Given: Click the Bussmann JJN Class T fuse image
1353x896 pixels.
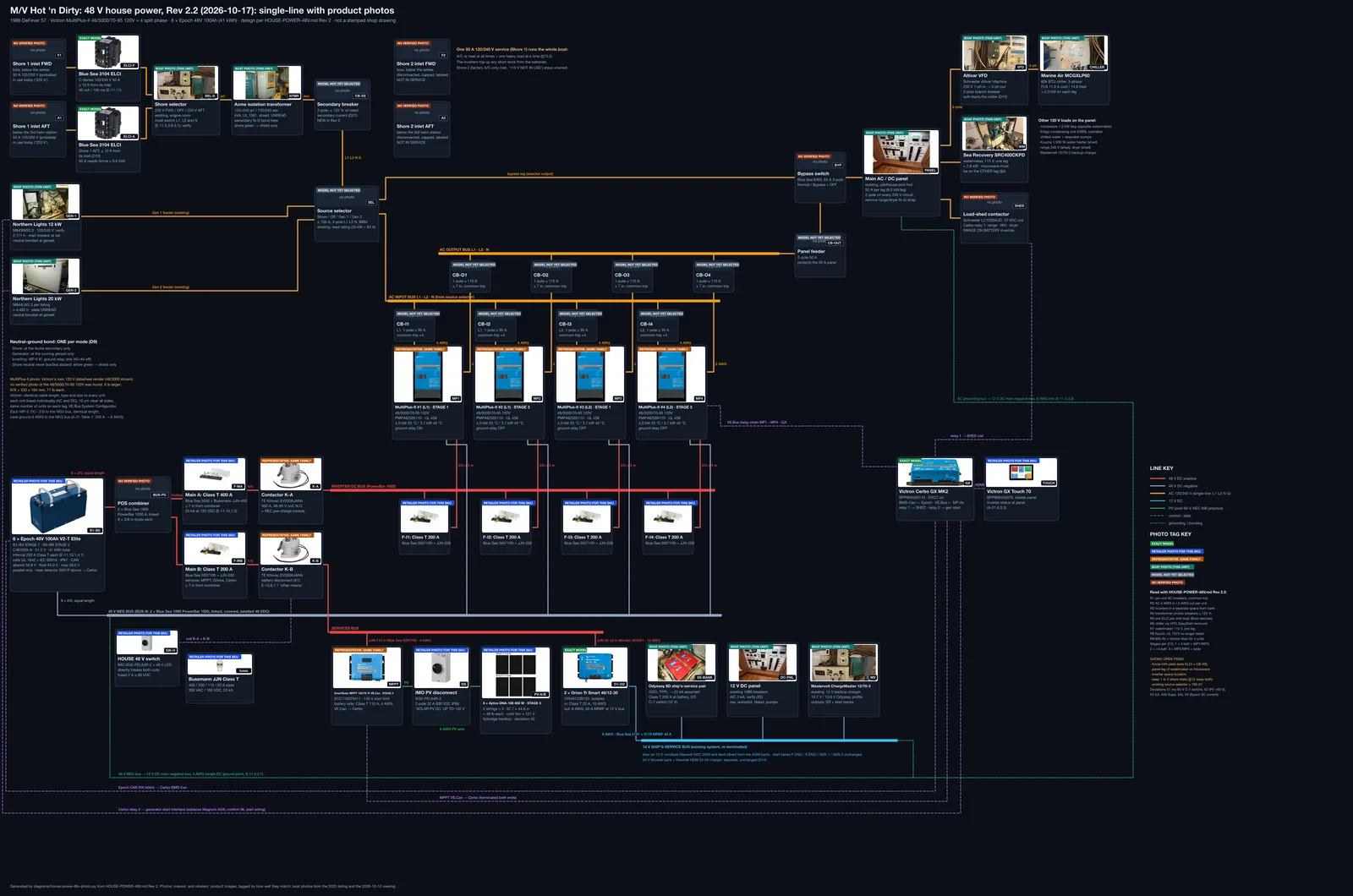Looking at the screenshot, I should 219,666.
